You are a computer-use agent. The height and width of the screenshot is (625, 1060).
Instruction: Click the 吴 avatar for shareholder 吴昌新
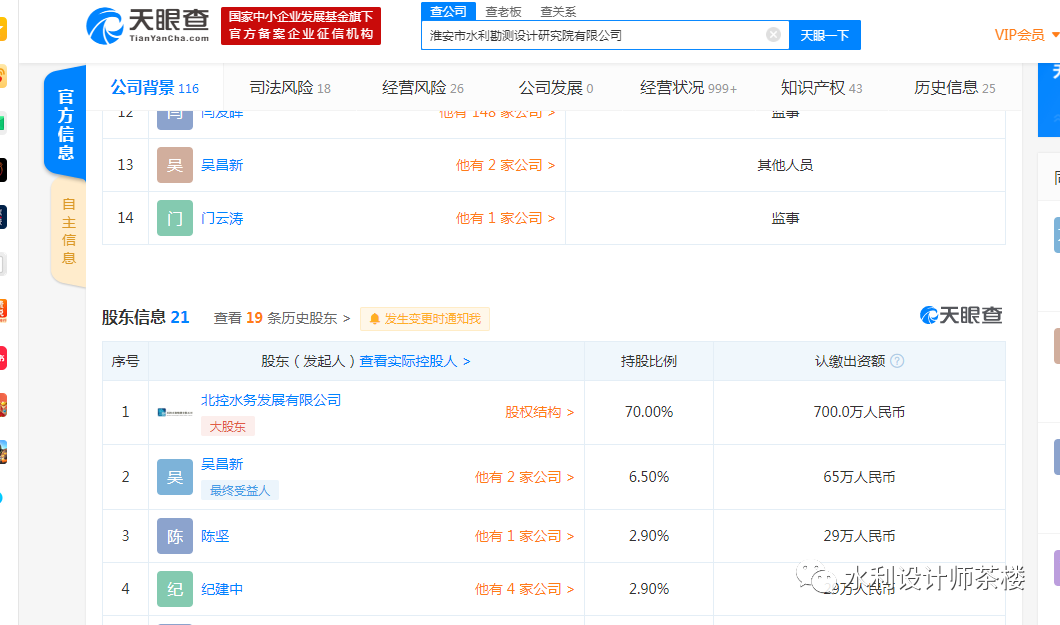[x=175, y=477]
